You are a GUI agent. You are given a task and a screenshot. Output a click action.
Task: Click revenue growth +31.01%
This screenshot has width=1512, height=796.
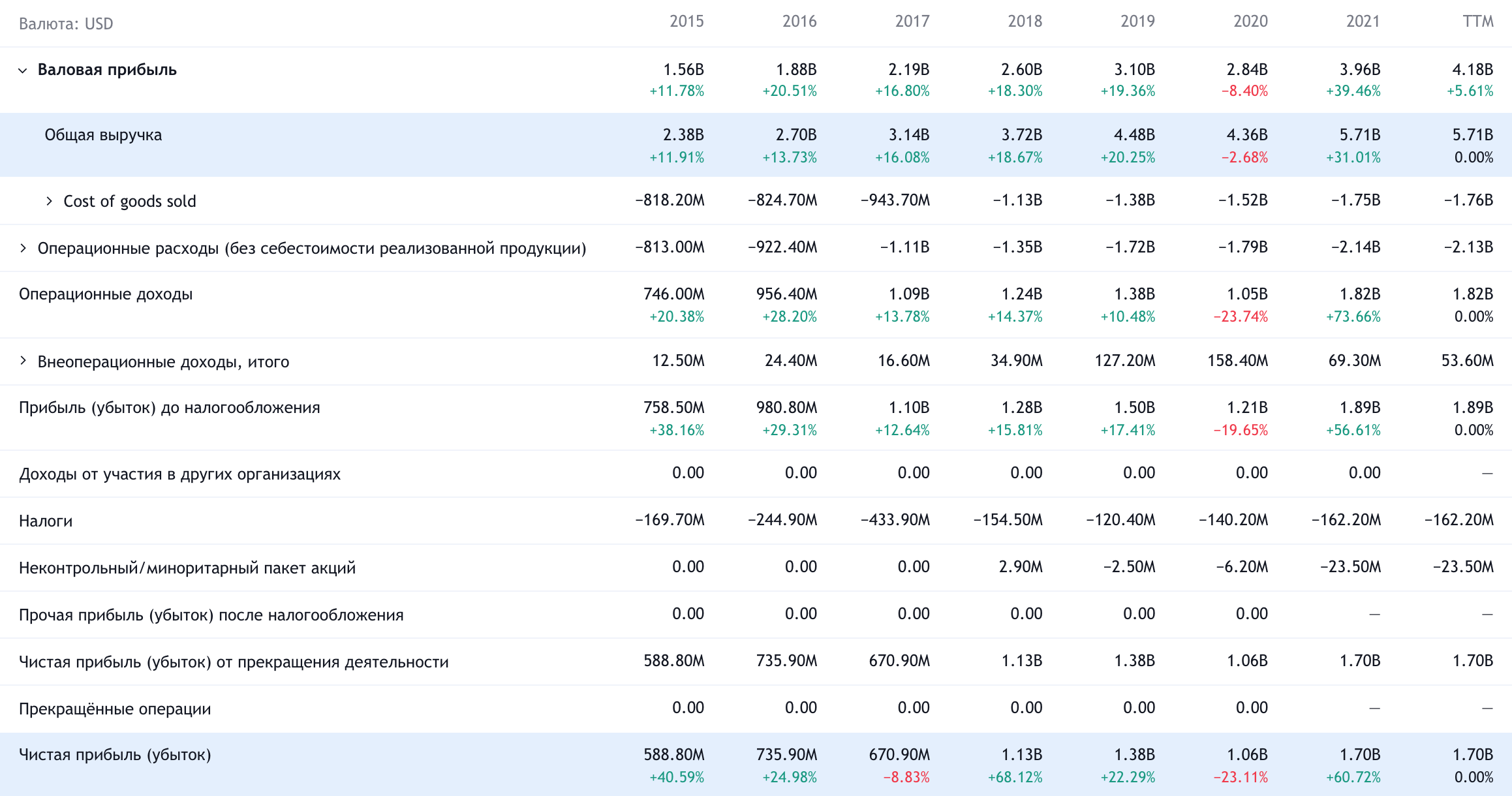coord(1353,157)
